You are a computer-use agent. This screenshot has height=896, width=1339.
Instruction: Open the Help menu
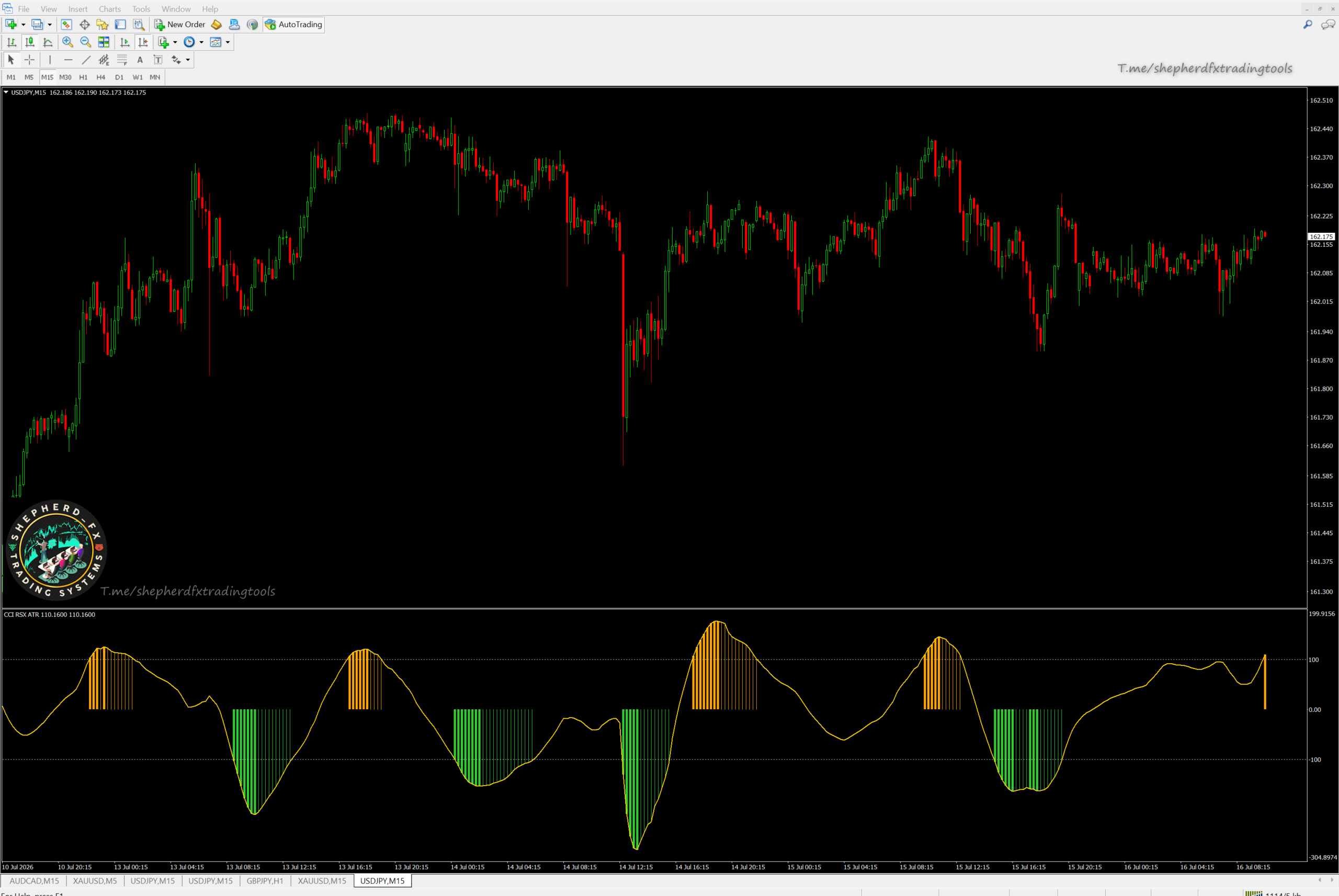[x=210, y=8]
